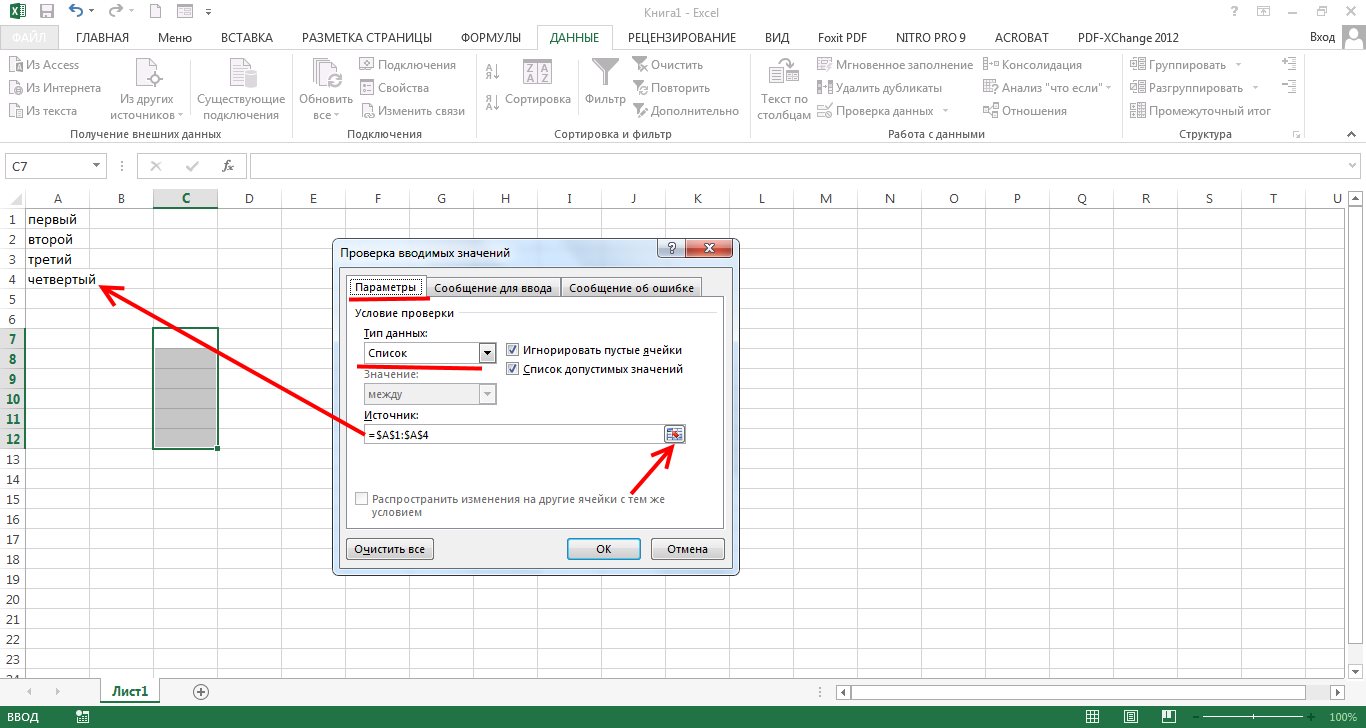The width and height of the screenshot is (1366, 728).
Task: Click 'Изменить связи' ribbon icon
Action: (367, 111)
